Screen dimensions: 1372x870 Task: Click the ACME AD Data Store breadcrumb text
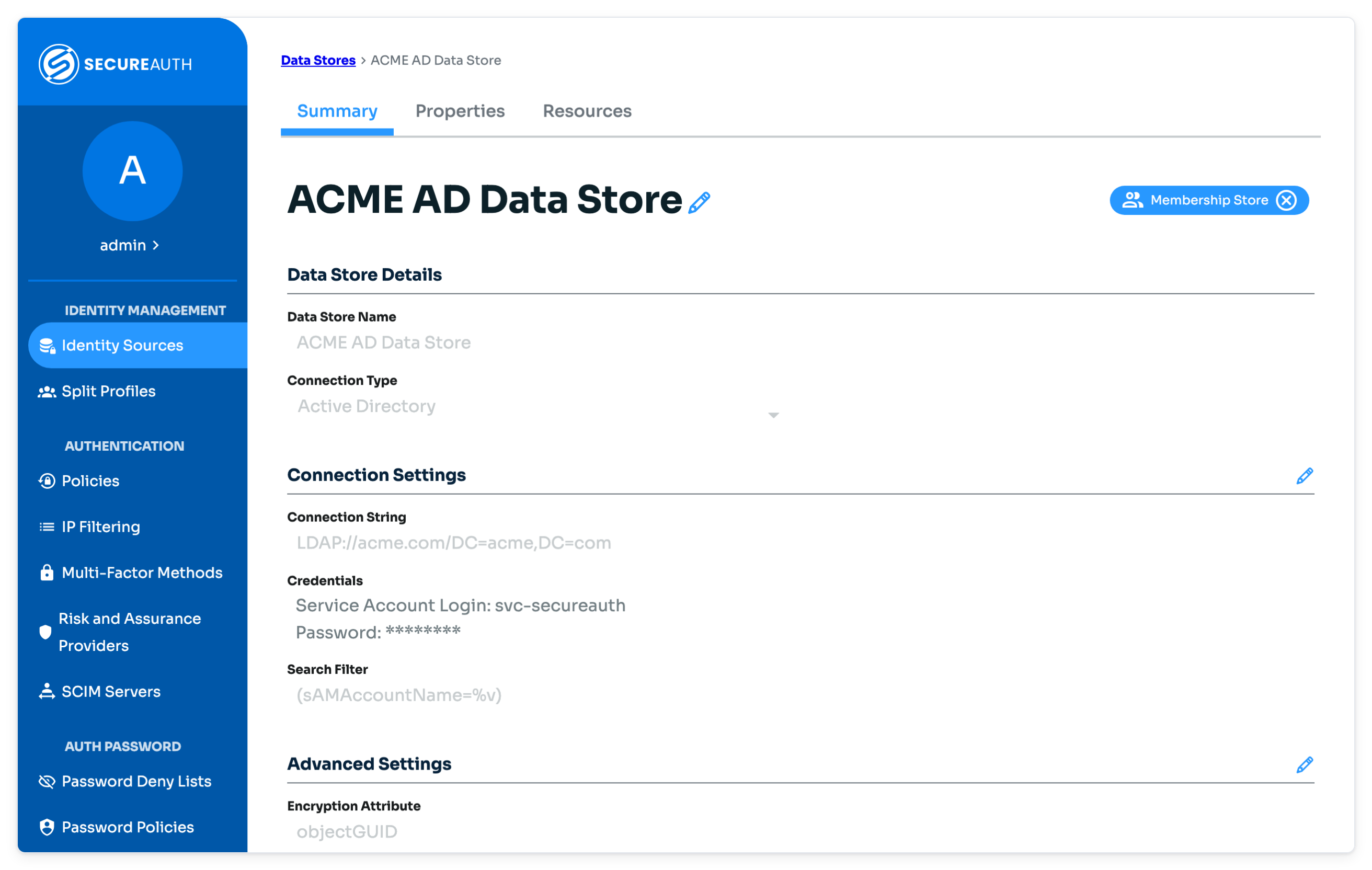tap(436, 60)
